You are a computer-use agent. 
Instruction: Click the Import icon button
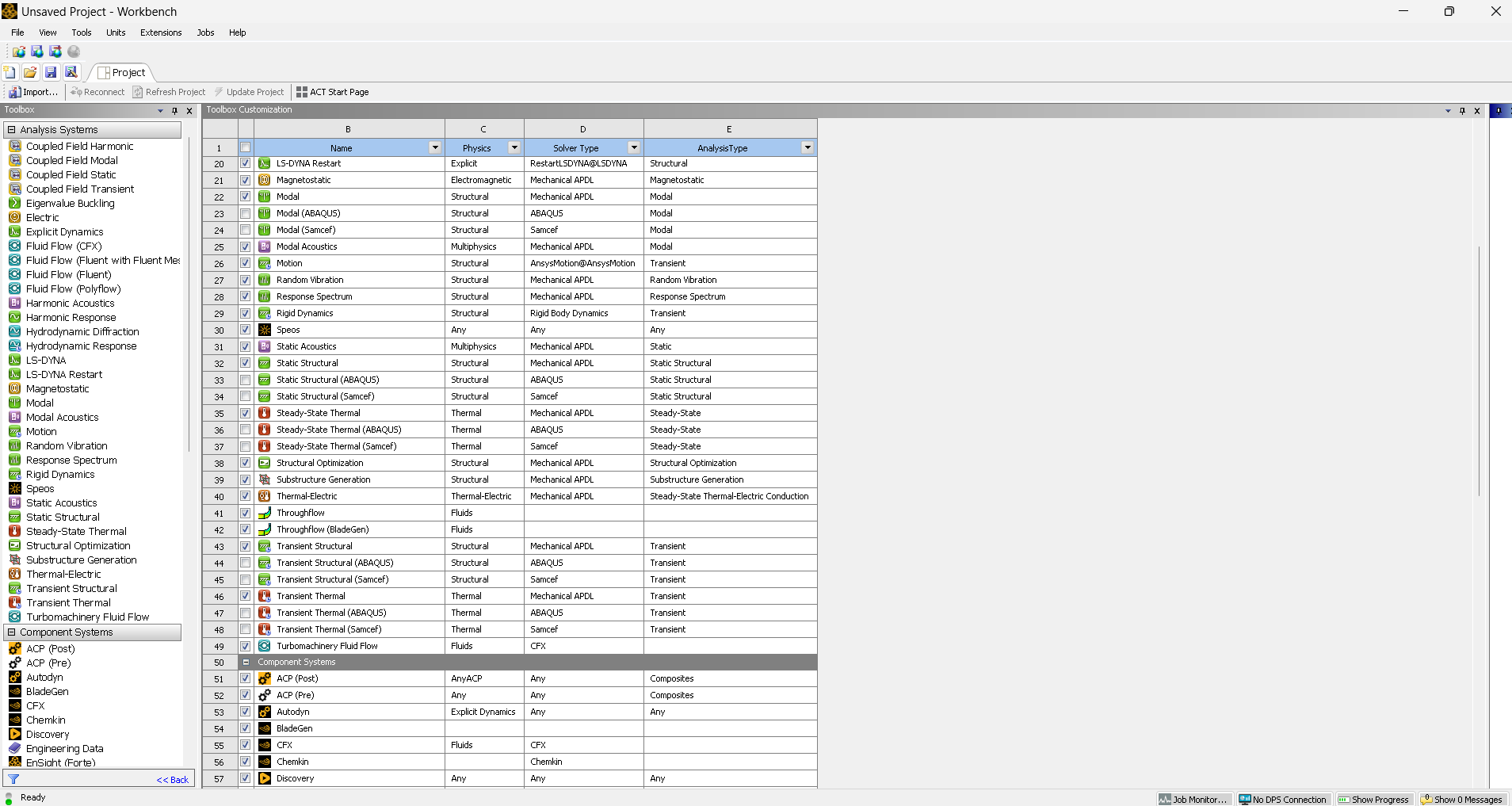[x=33, y=92]
